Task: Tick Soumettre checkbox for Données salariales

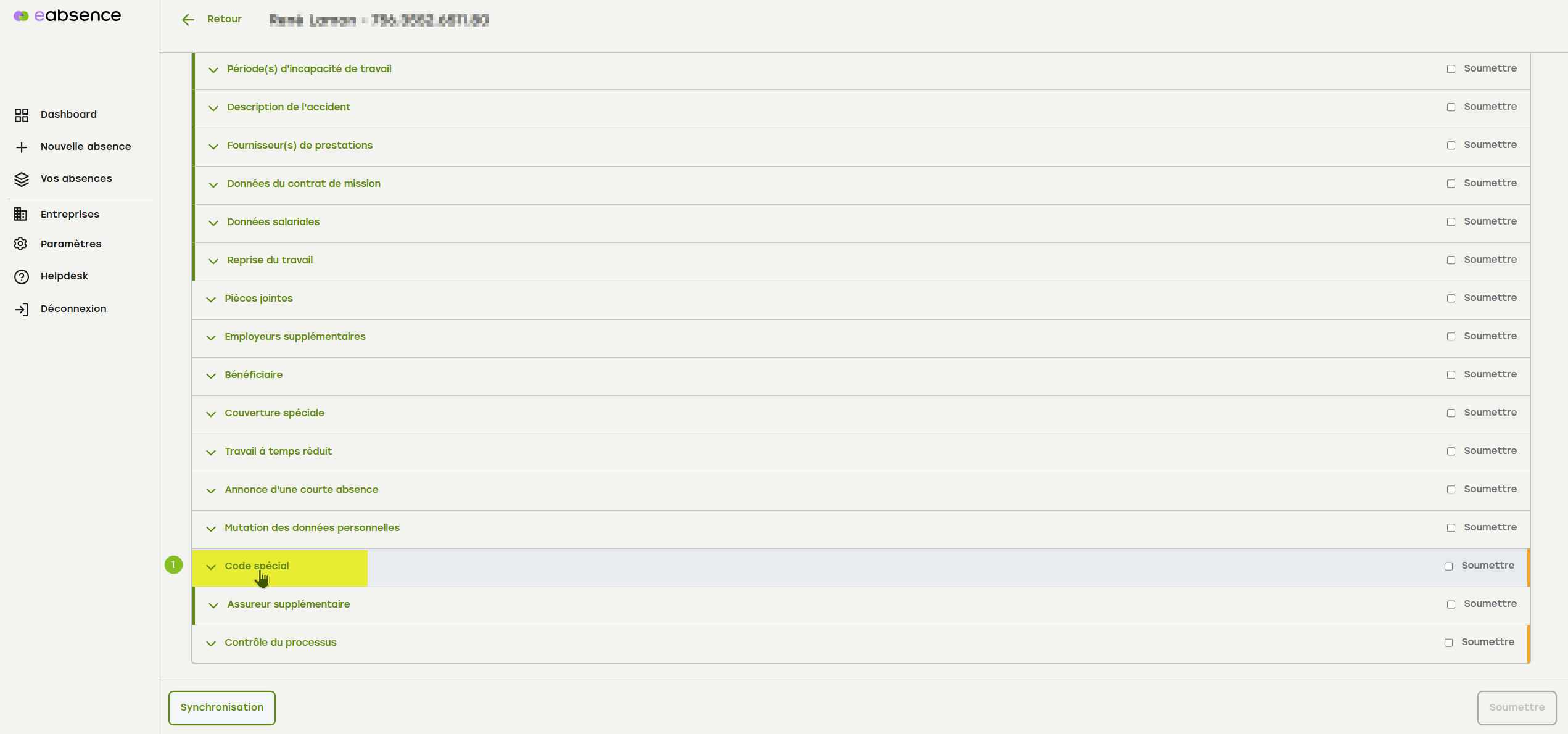Action: pyautogui.click(x=1451, y=222)
